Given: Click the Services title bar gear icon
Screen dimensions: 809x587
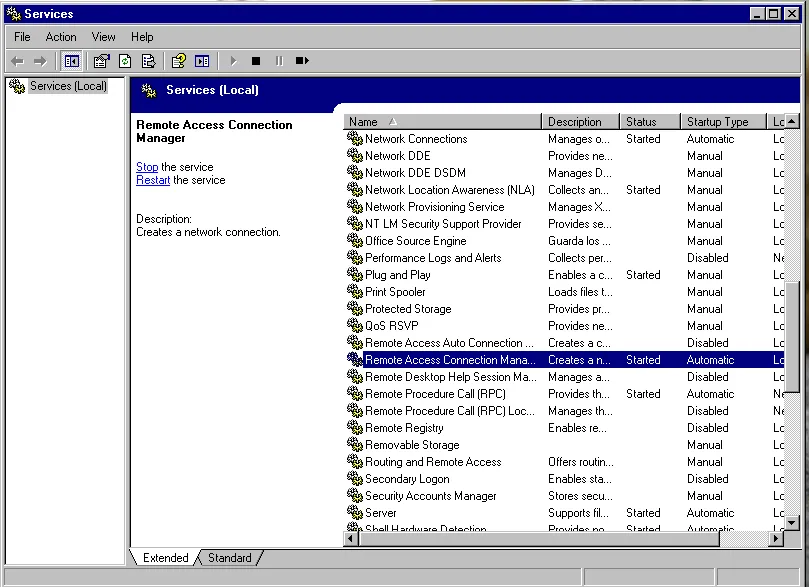Looking at the screenshot, I should 14,13.
